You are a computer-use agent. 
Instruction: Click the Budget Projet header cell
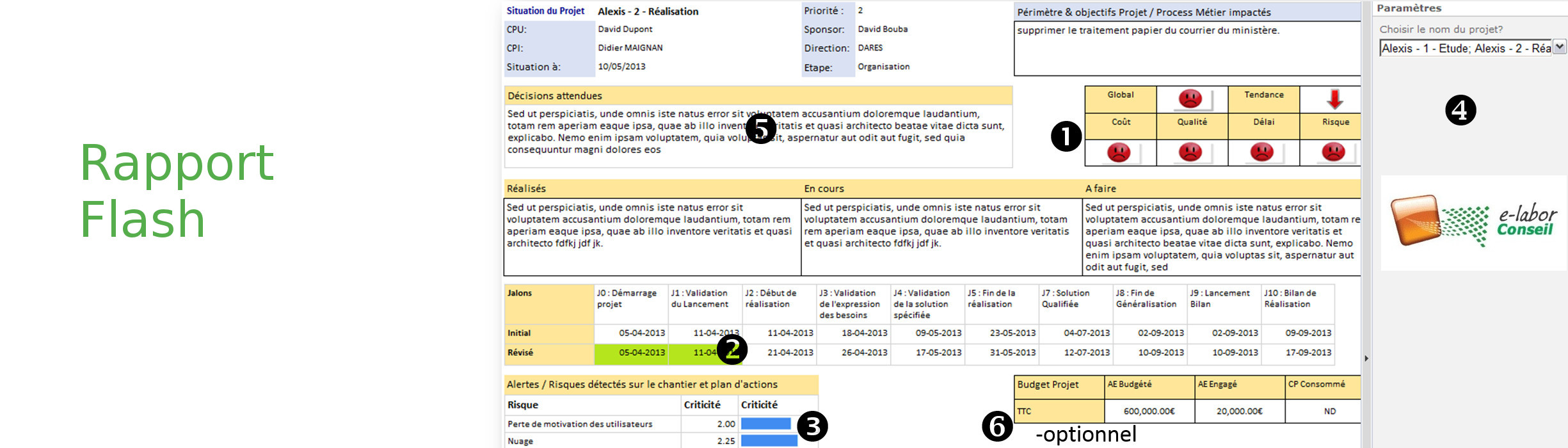coord(1059,387)
